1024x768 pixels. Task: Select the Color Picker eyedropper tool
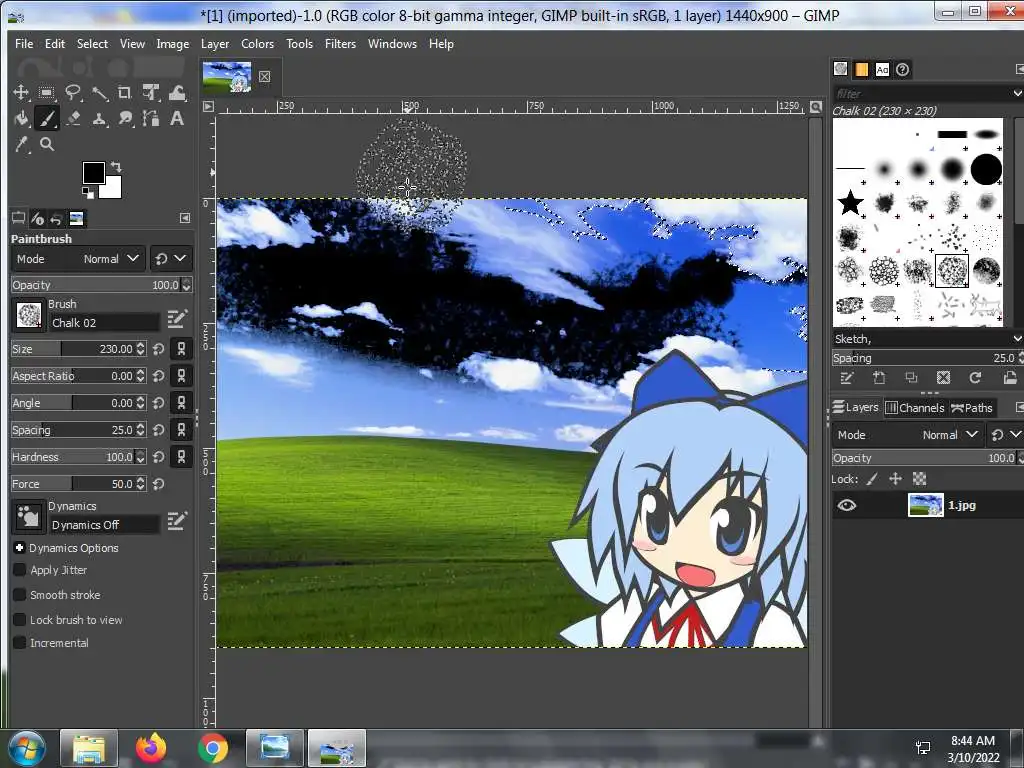tap(21, 144)
